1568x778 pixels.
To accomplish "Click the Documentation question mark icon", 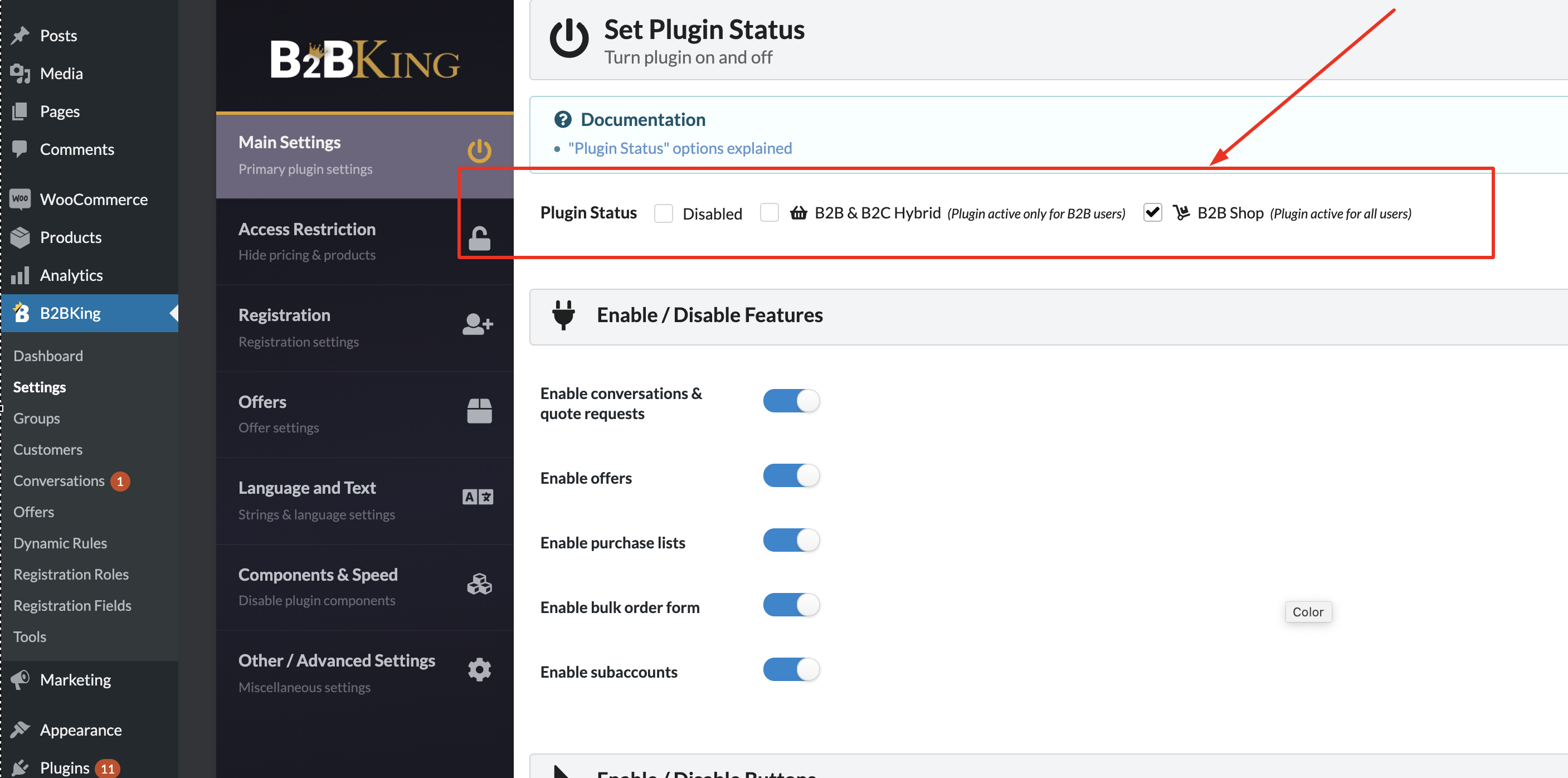I will (562, 119).
